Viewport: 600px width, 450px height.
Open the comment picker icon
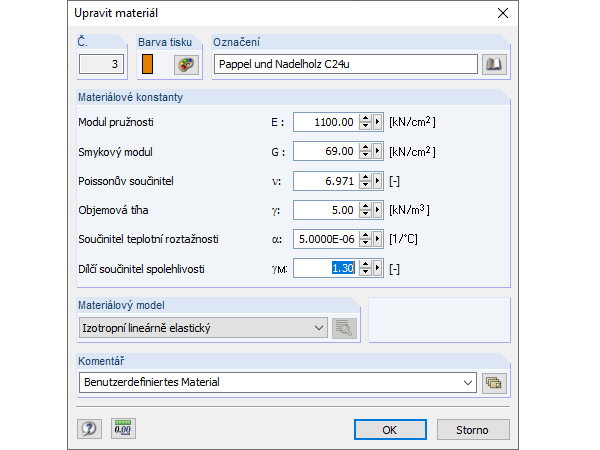point(495,382)
